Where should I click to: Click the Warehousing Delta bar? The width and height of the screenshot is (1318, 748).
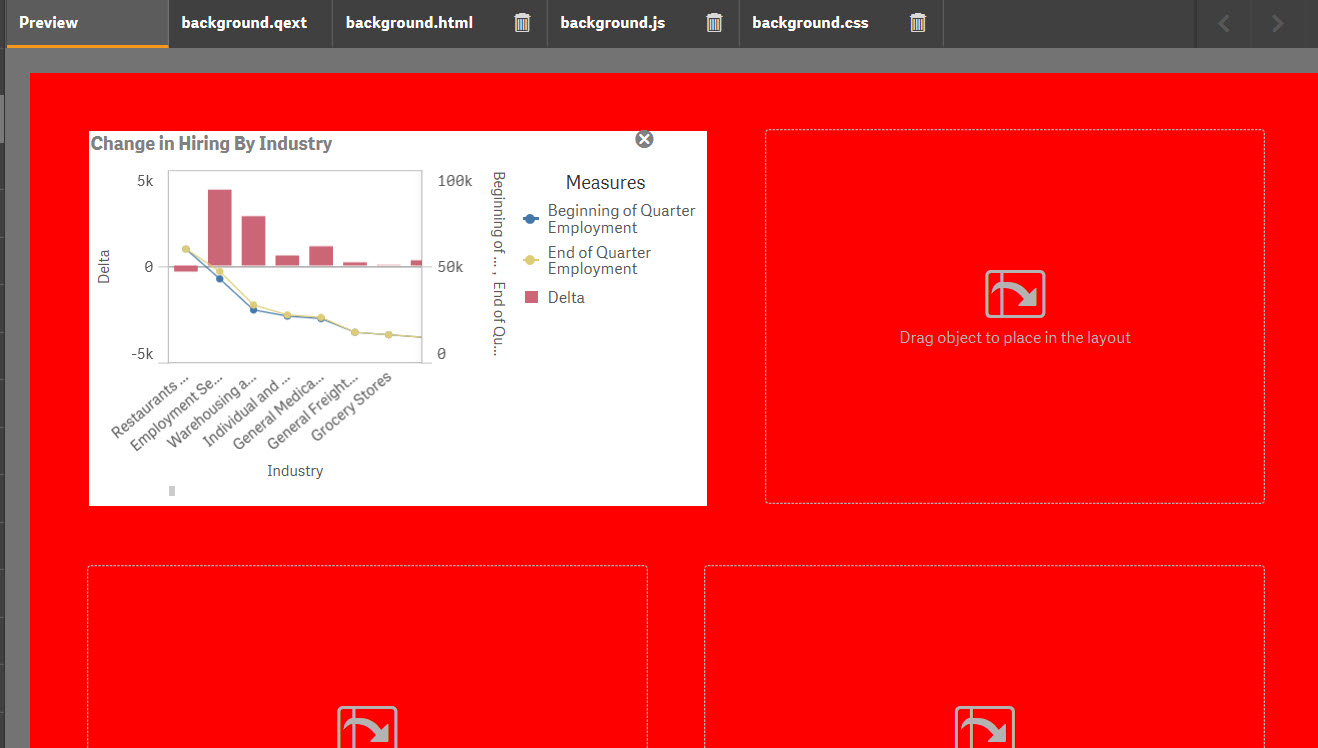pyautogui.click(x=254, y=241)
